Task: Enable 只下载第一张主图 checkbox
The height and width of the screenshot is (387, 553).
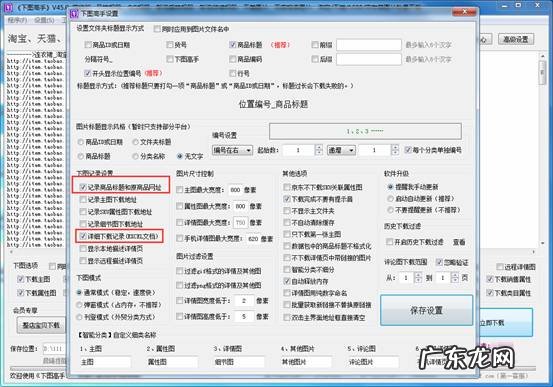Action: [287, 234]
